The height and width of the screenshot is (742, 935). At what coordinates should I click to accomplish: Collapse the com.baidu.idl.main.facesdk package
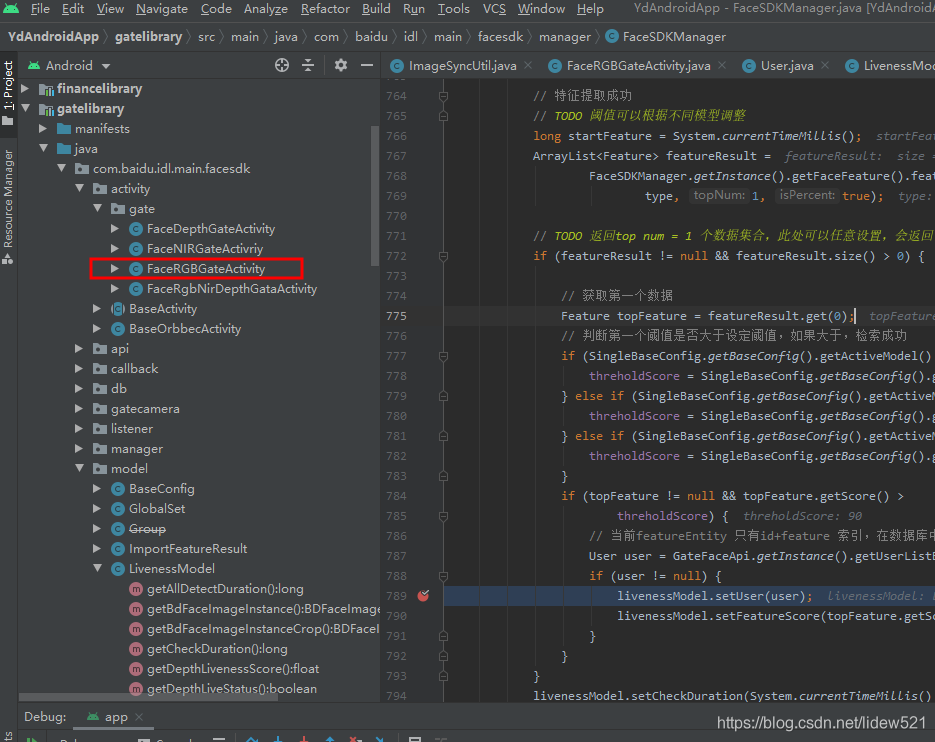61,168
